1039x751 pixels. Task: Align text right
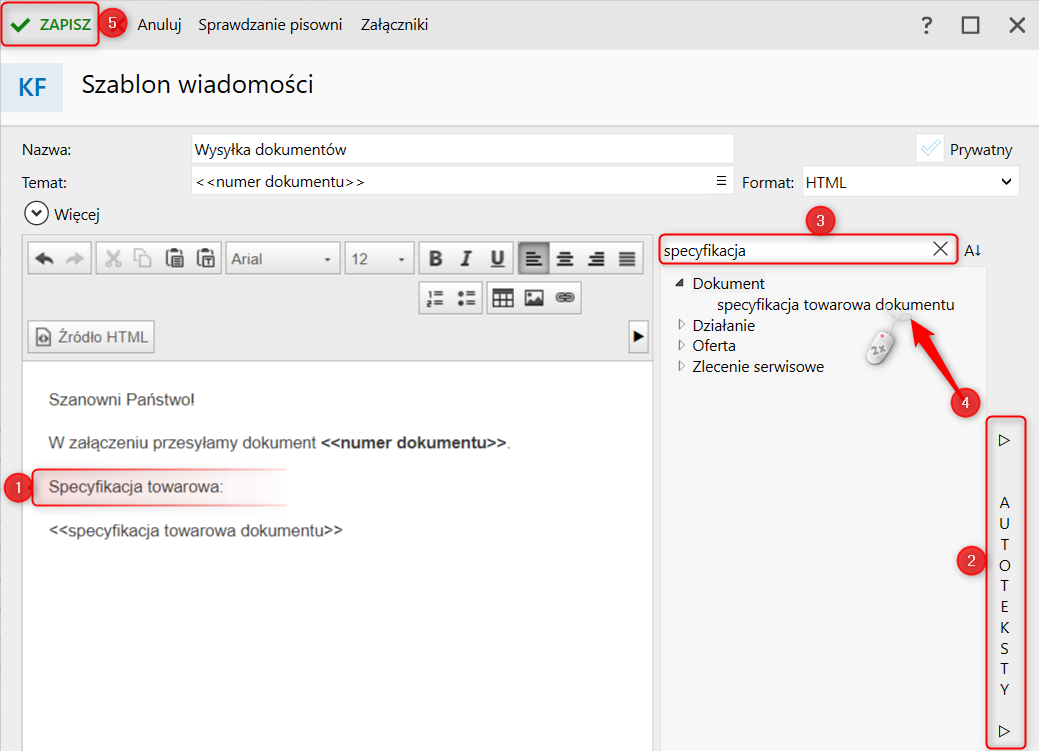coord(596,259)
